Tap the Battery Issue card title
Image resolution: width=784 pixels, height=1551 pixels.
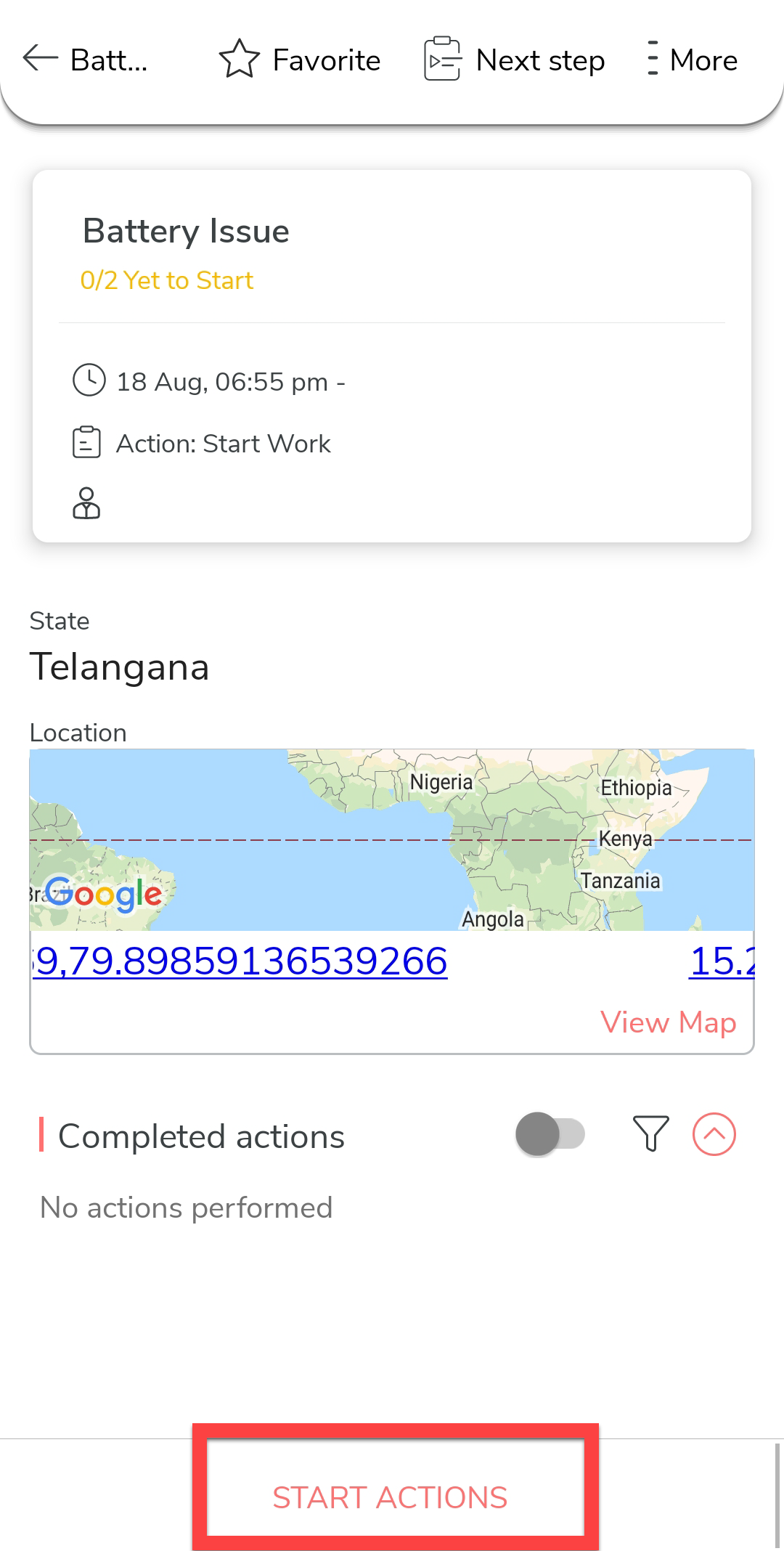point(186,232)
